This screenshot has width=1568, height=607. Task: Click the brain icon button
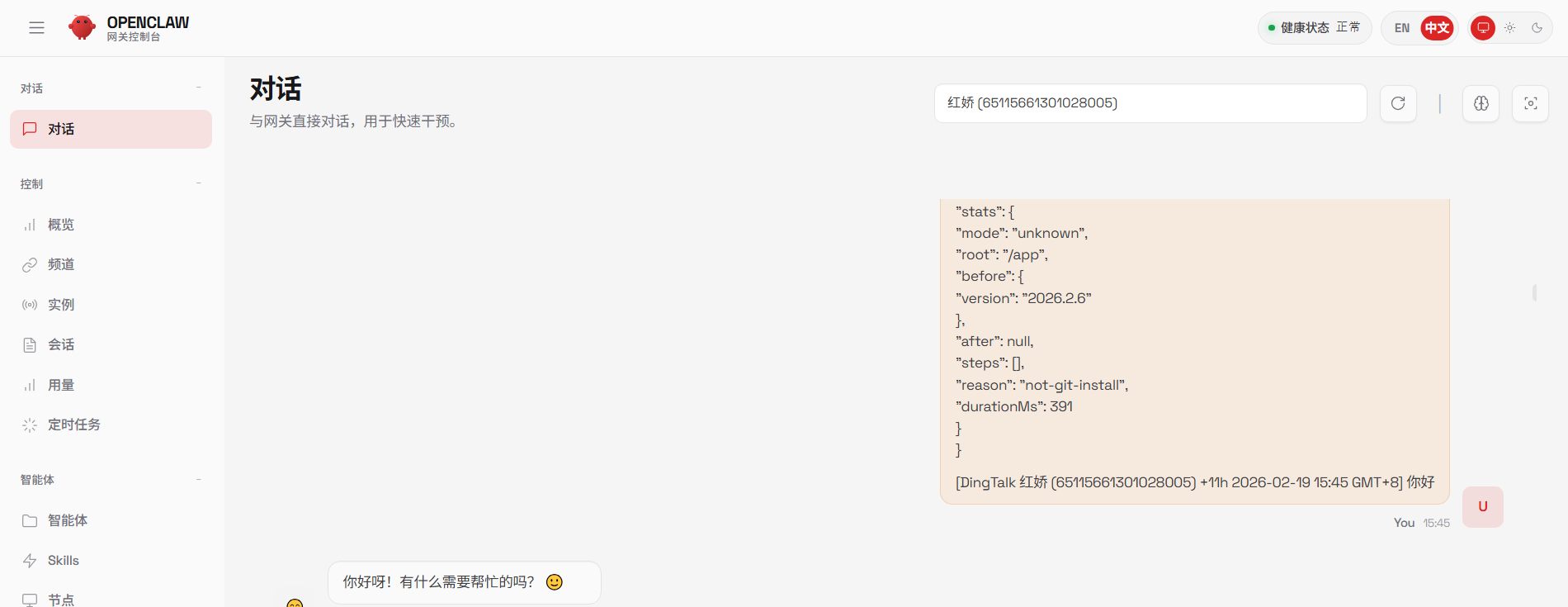pyautogui.click(x=1481, y=103)
